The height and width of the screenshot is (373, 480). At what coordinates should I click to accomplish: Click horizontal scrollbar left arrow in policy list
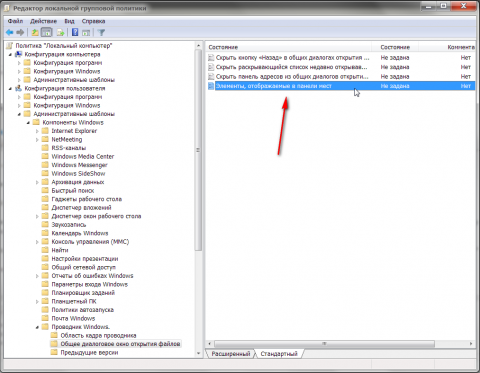point(210,343)
